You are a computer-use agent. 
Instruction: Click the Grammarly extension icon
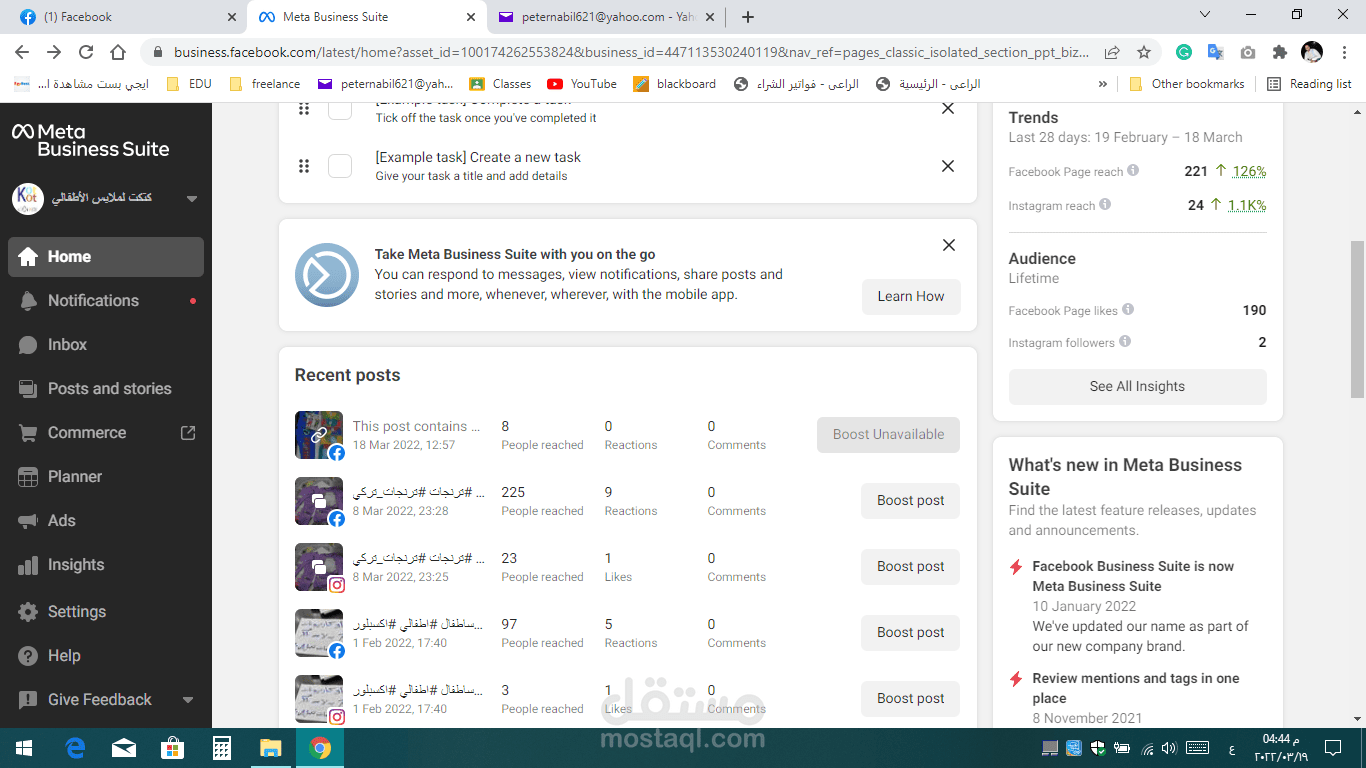[1184, 52]
